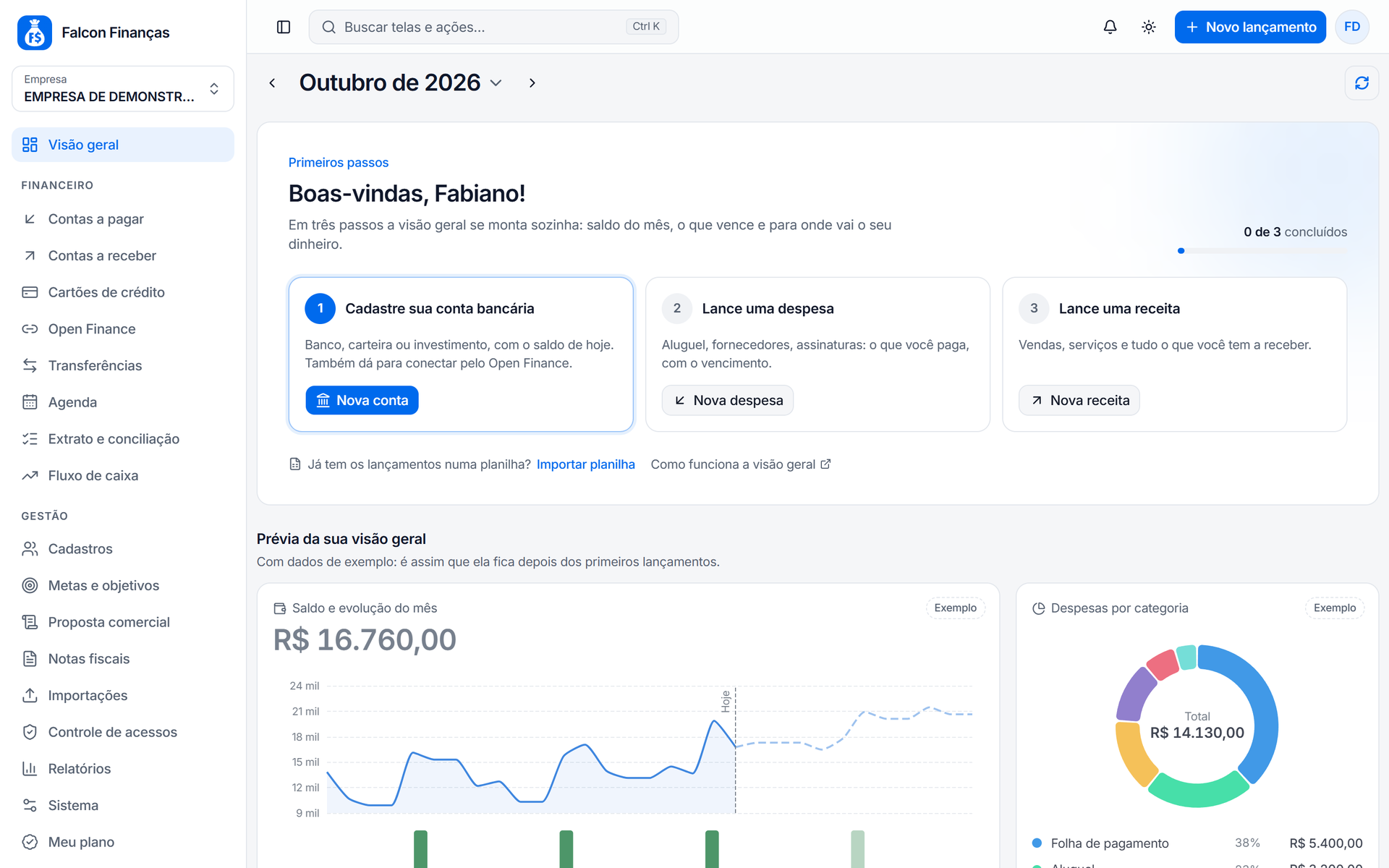The width and height of the screenshot is (1389, 868).
Task: Click the Hoje marker in the chart
Action: tap(726, 701)
